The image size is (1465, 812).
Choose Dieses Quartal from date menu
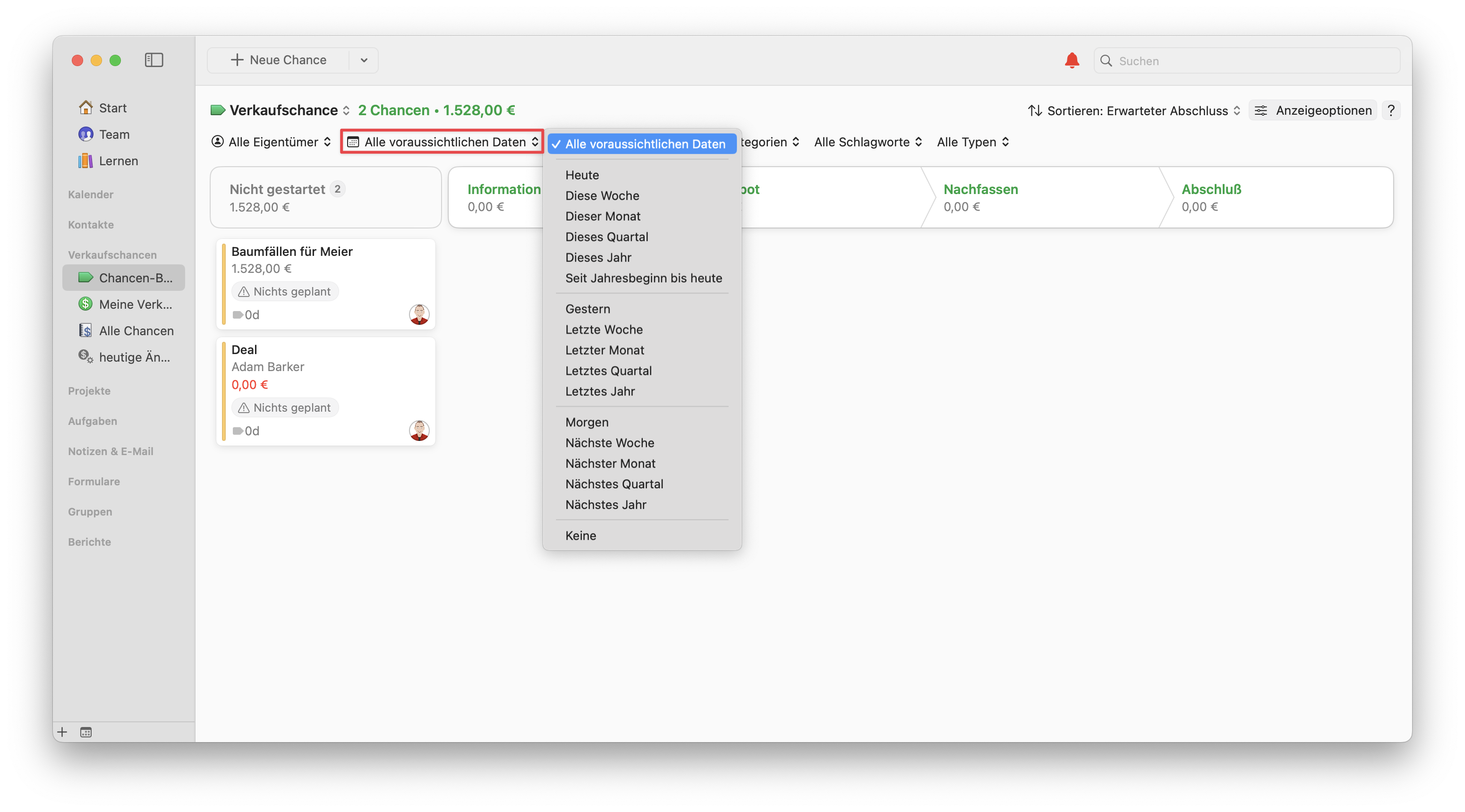tap(606, 237)
